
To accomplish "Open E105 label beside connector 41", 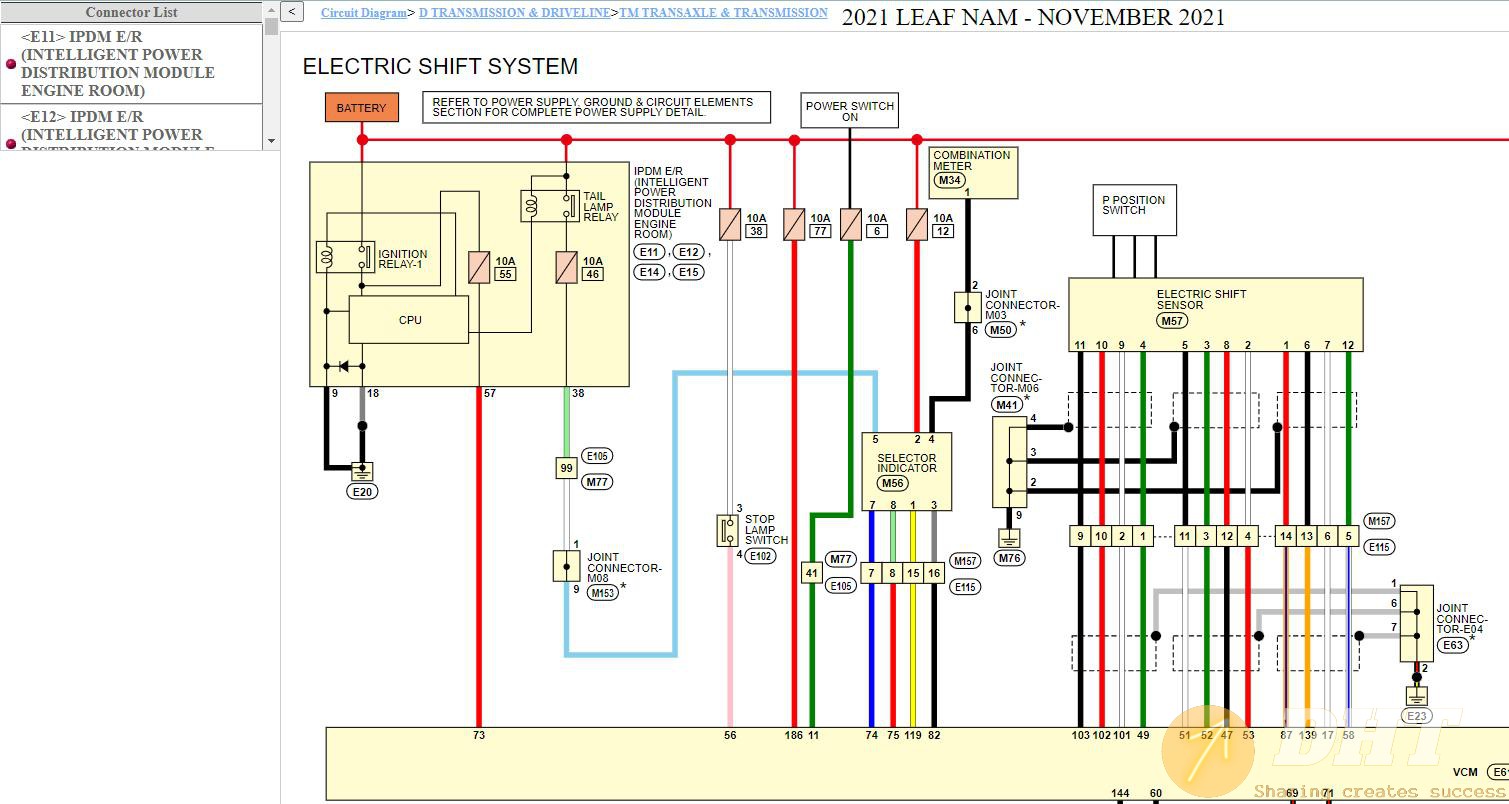I will click(840, 586).
